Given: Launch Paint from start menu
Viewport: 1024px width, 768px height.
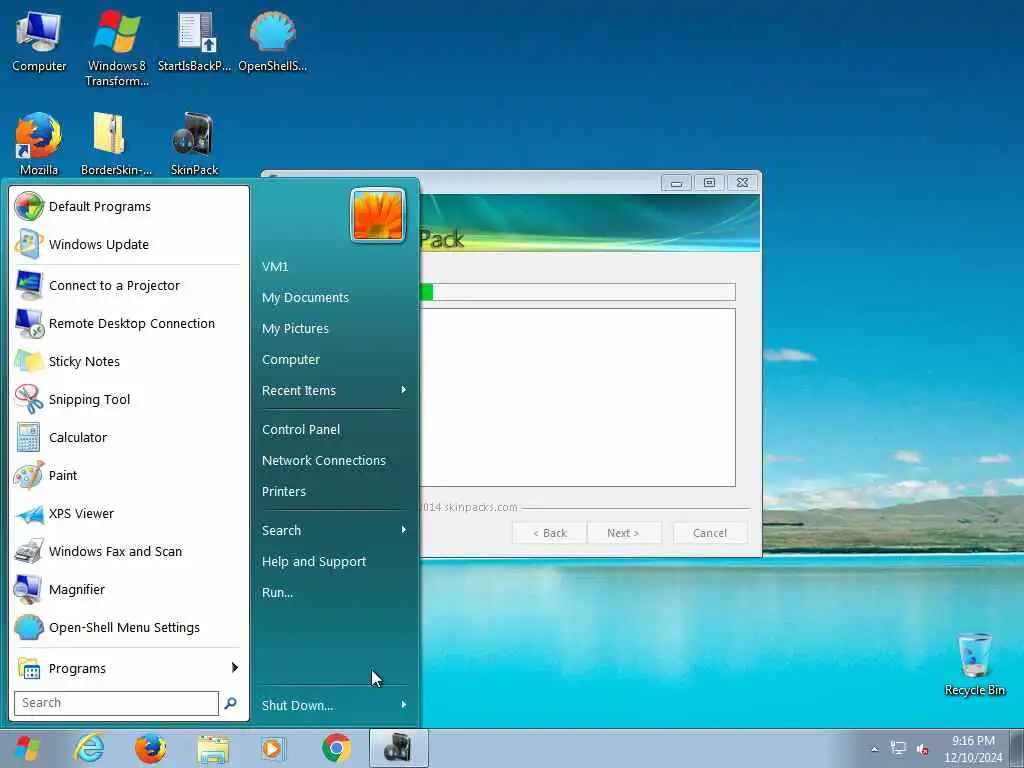Looking at the screenshot, I should tap(129, 475).
